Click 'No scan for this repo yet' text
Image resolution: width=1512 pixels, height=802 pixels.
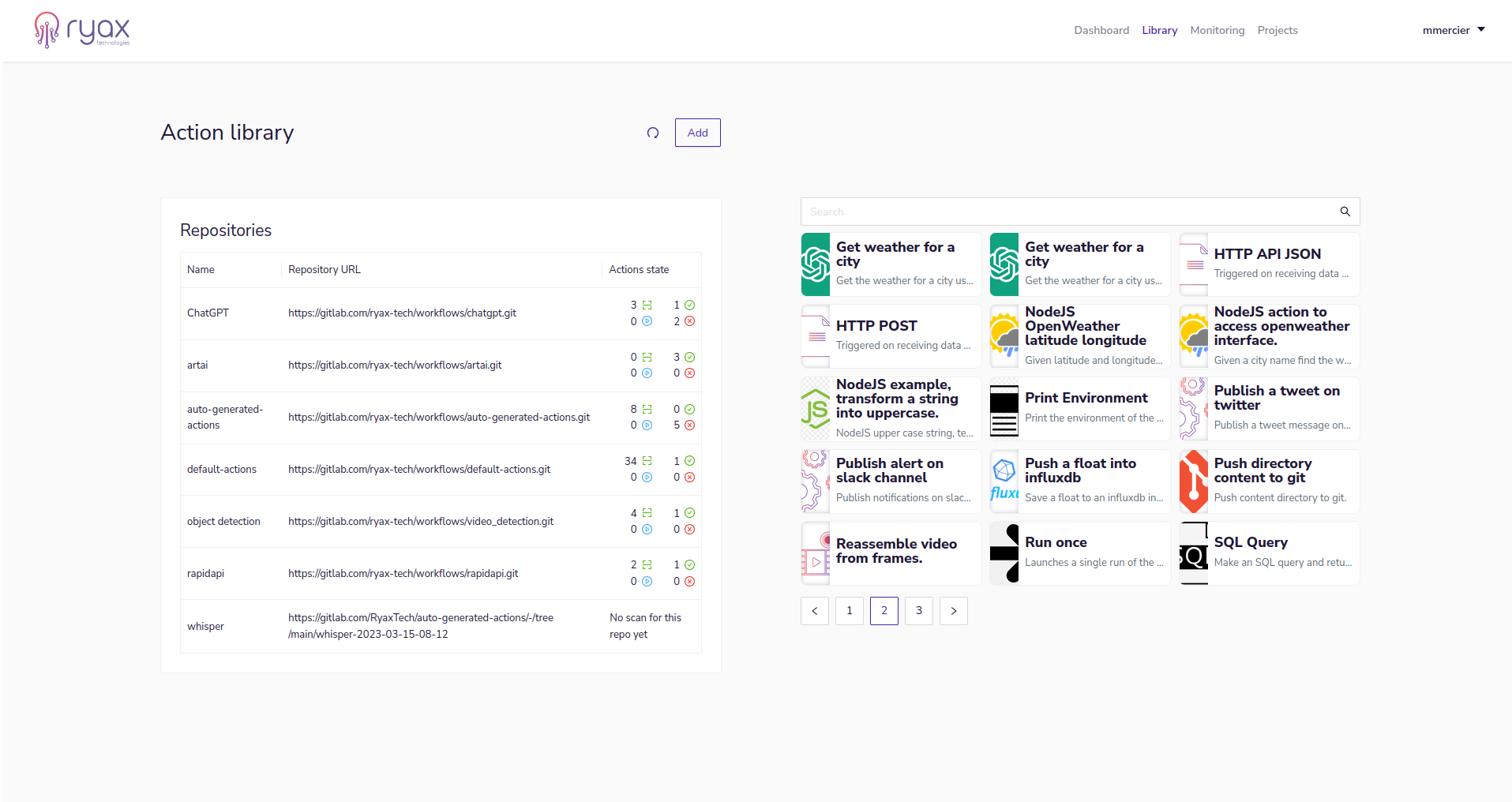click(645, 626)
